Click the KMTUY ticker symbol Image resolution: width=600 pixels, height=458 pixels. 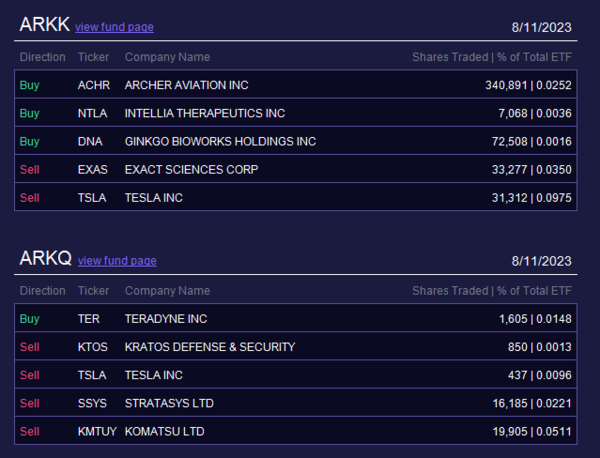pyautogui.click(x=97, y=431)
